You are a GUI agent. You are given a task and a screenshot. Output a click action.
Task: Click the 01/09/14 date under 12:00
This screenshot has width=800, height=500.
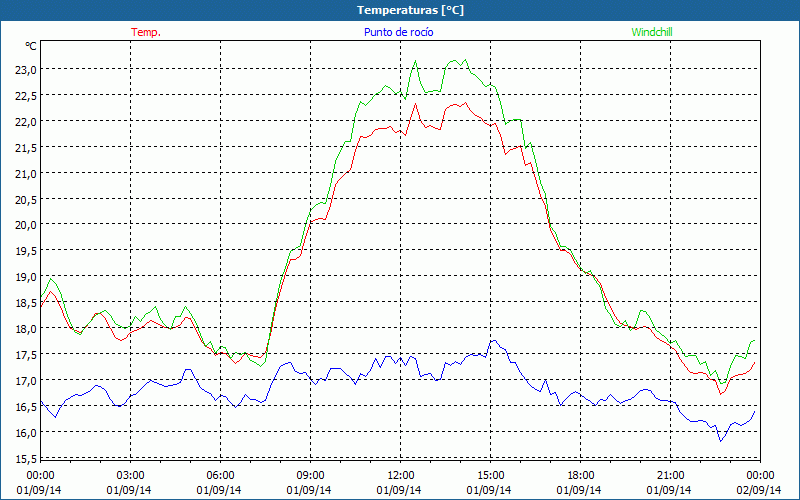point(399,490)
